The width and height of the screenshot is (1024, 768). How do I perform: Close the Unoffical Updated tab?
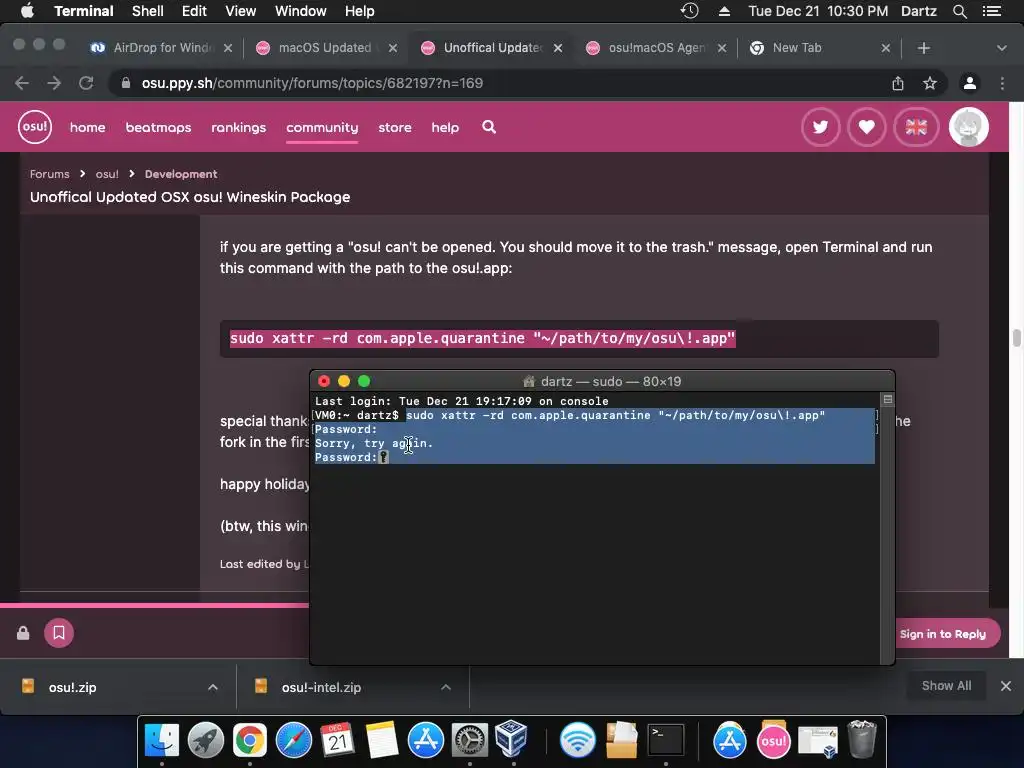tap(558, 48)
